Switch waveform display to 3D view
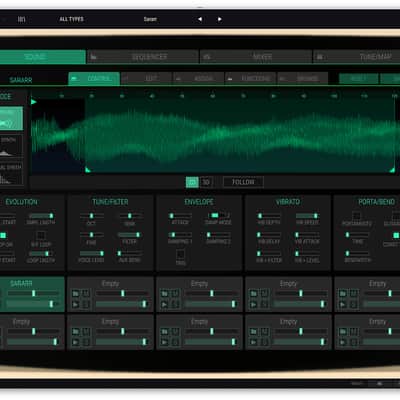400x400 pixels. click(x=206, y=182)
